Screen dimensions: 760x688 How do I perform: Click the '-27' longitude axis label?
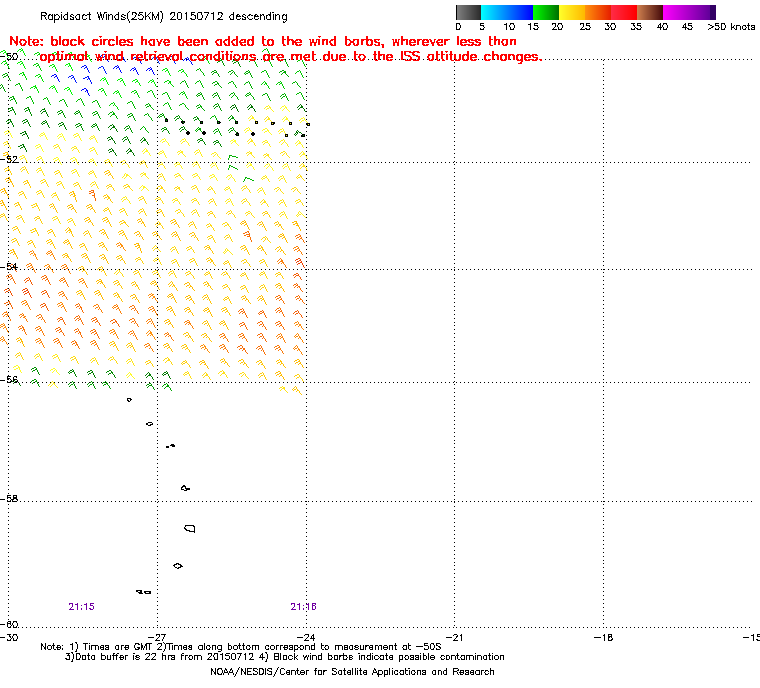pos(157,638)
